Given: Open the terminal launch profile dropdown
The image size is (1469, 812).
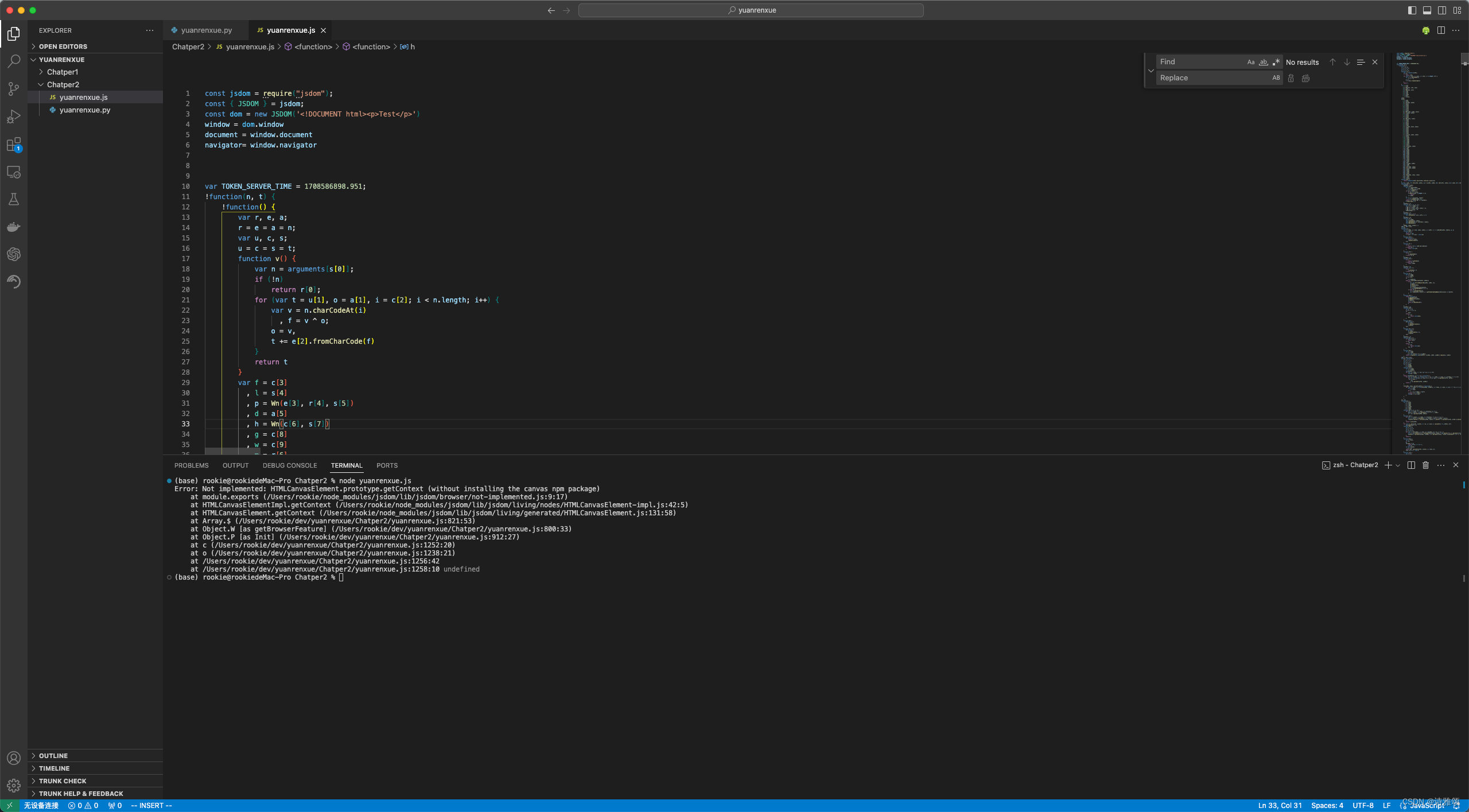Looking at the screenshot, I should tap(1398, 465).
